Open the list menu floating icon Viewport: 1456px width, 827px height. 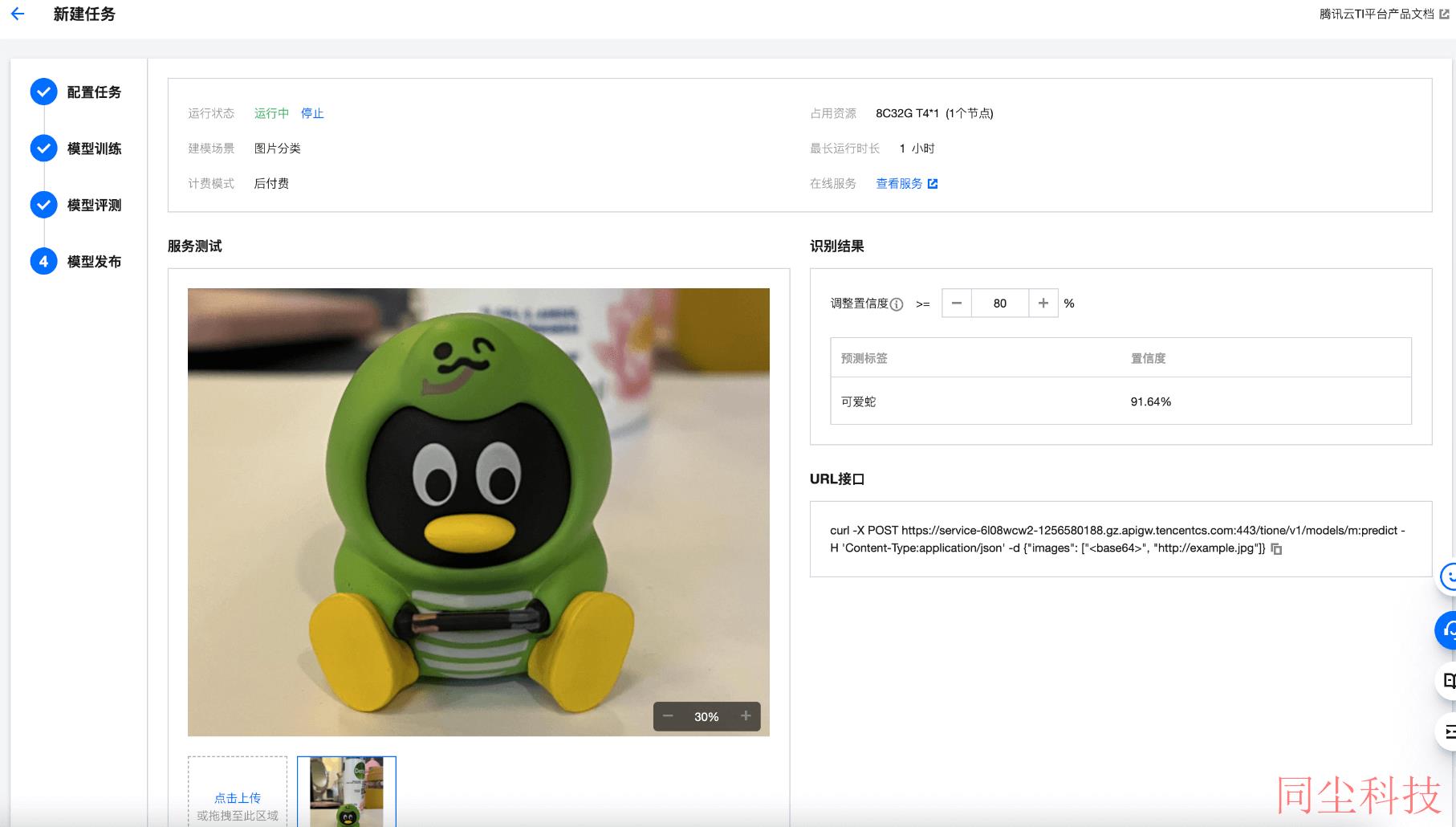click(x=1447, y=732)
